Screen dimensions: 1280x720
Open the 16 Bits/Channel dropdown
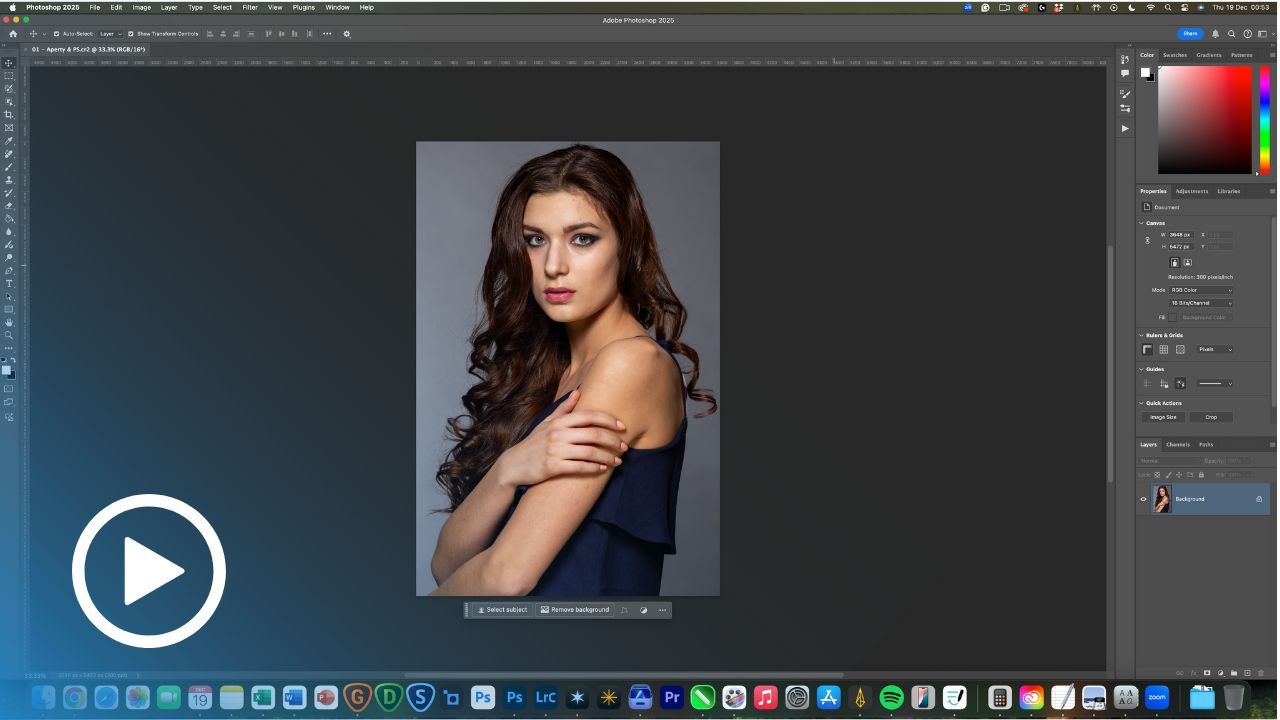[x=1201, y=303]
